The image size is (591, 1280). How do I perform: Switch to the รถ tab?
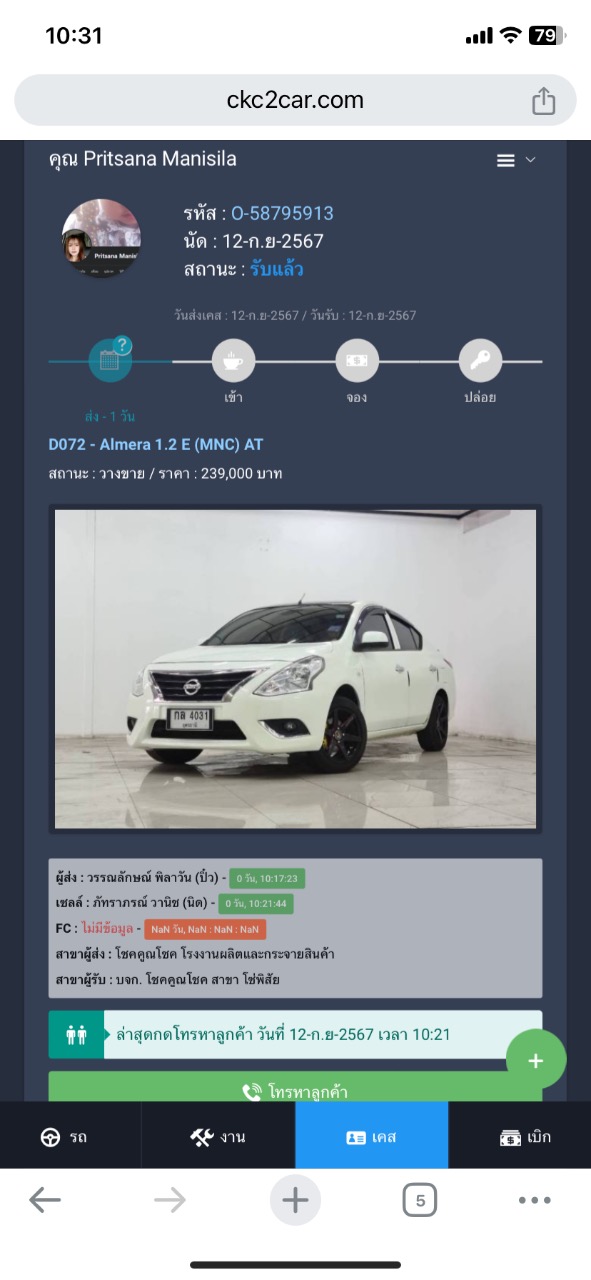click(70, 1136)
